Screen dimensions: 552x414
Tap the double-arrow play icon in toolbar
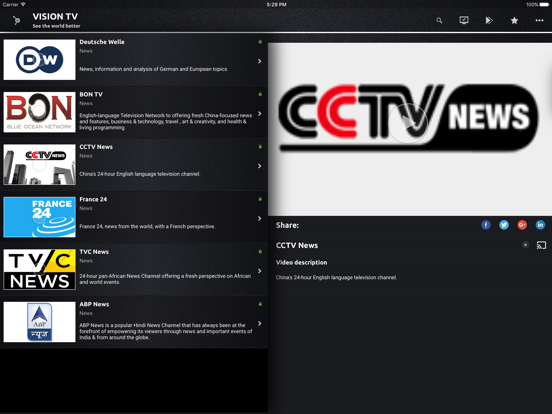click(489, 20)
